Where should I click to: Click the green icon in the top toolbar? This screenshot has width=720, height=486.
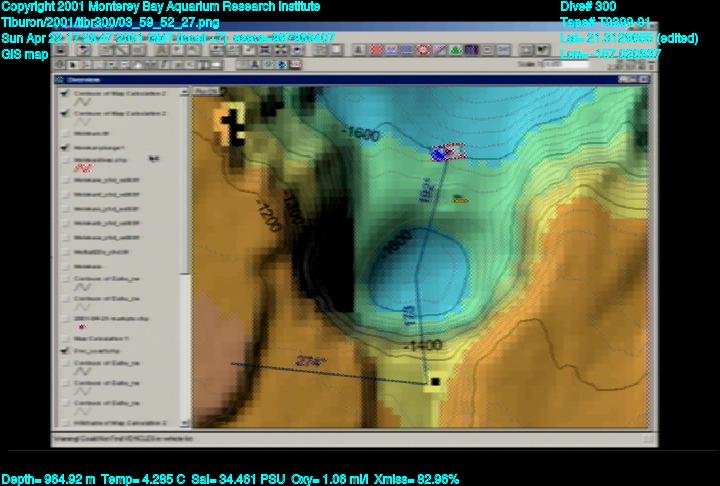click(456, 50)
